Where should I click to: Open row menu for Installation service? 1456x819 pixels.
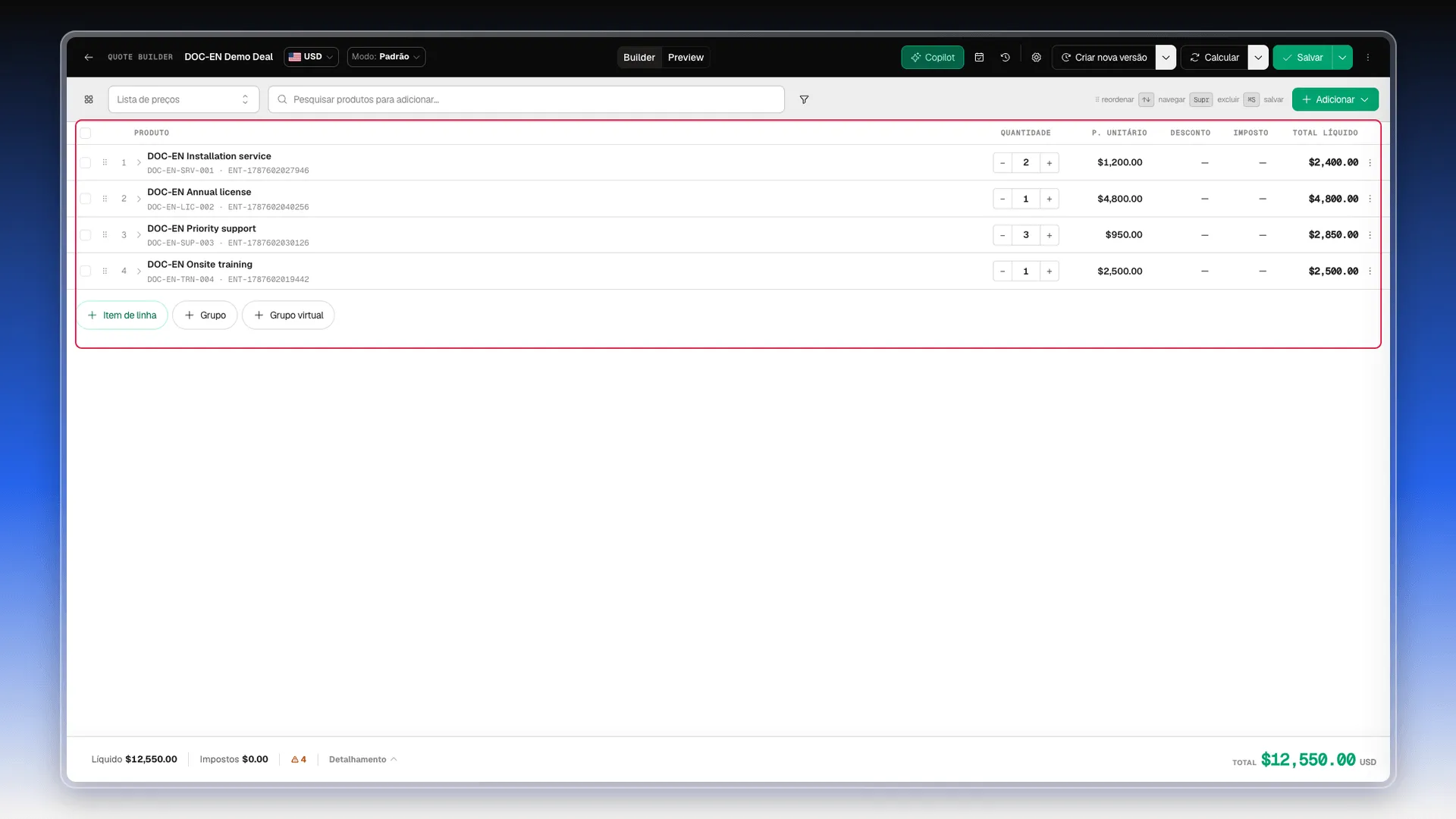(x=1370, y=162)
